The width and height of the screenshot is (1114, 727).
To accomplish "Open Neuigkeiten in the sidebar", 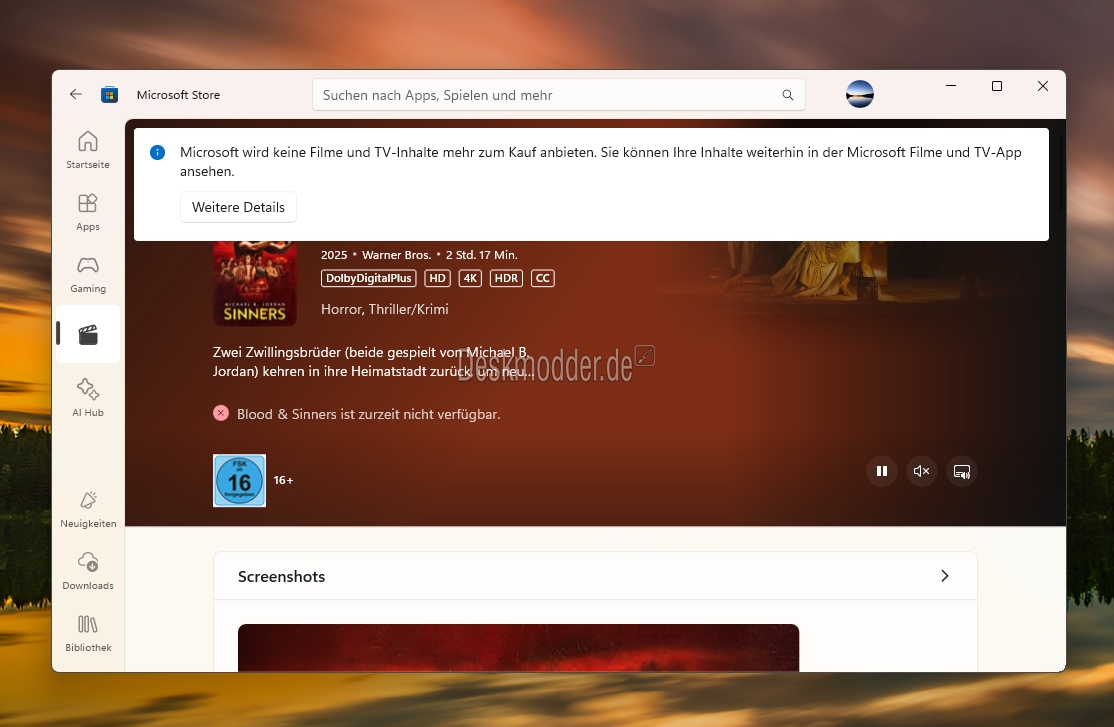I will [88, 509].
